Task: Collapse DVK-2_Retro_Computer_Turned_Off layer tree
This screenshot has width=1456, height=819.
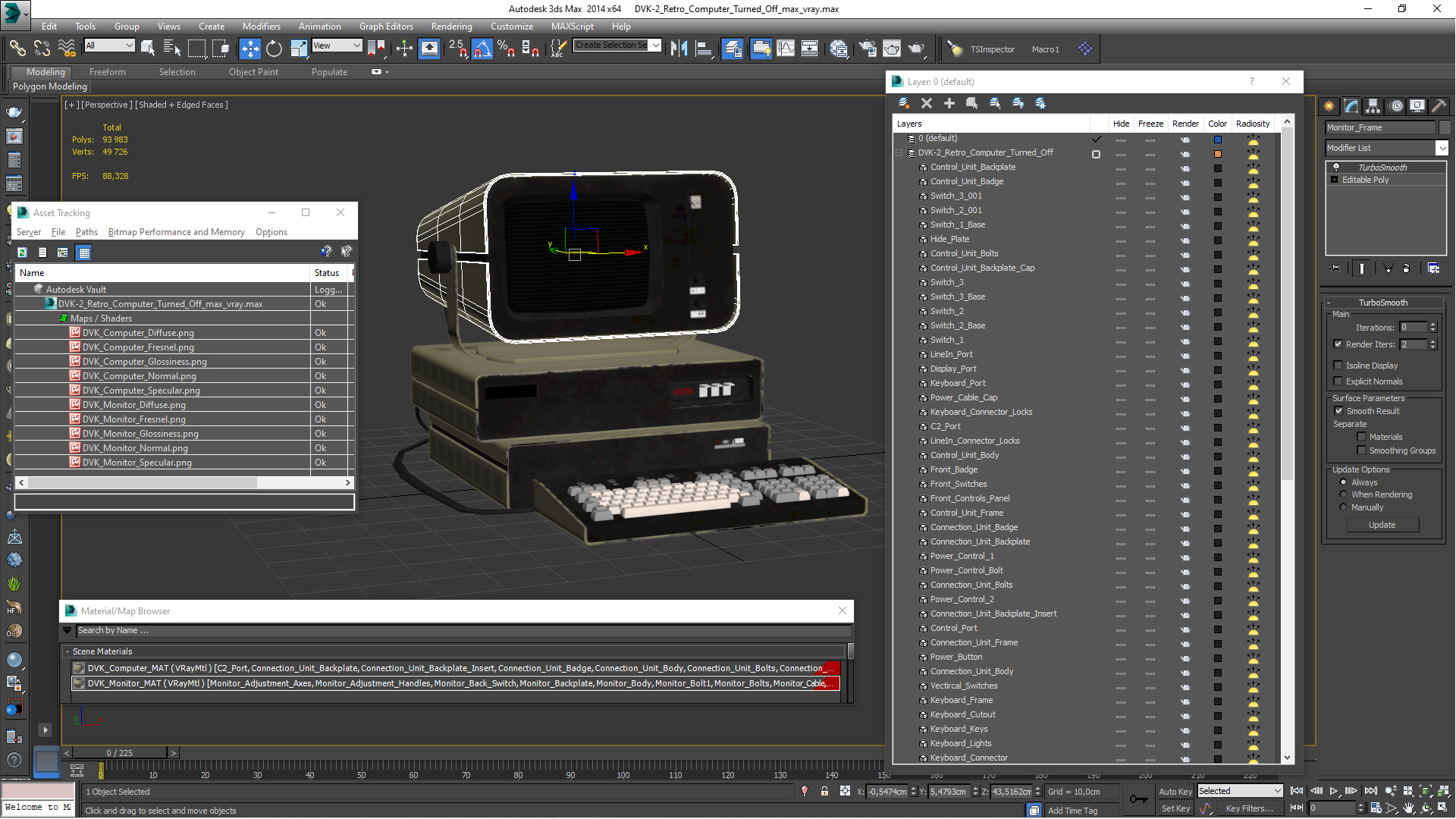Action: point(899,153)
